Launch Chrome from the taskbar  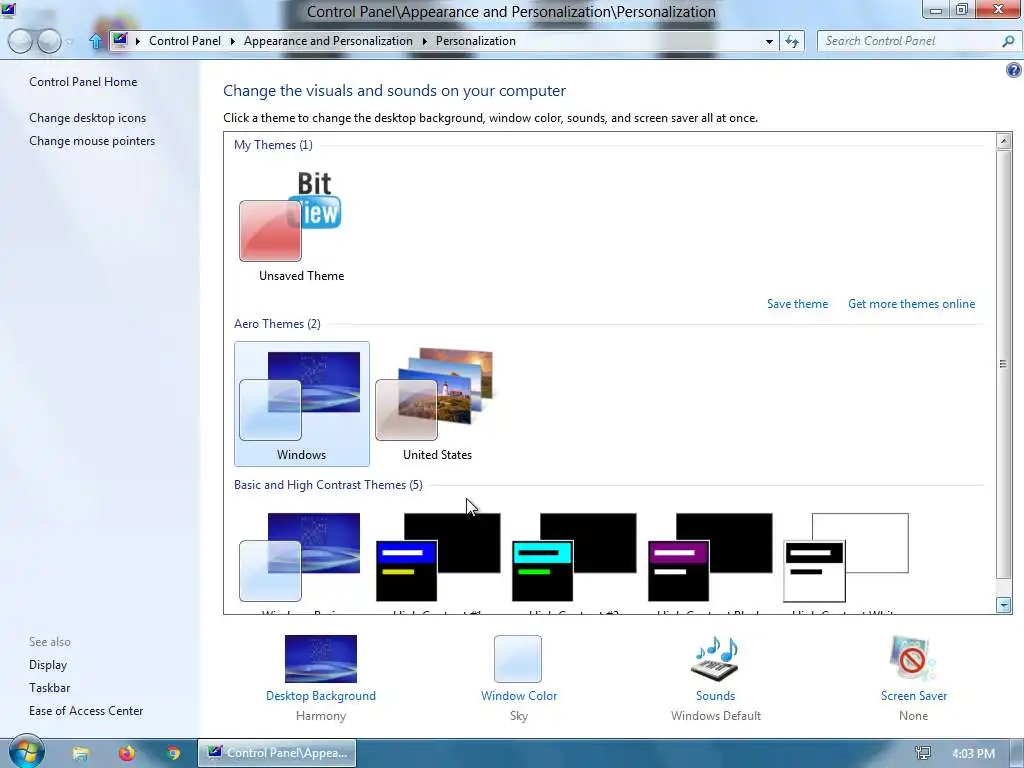click(x=173, y=753)
